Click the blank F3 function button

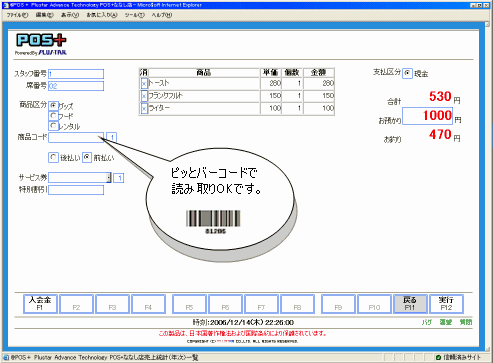(x=112, y=304)
